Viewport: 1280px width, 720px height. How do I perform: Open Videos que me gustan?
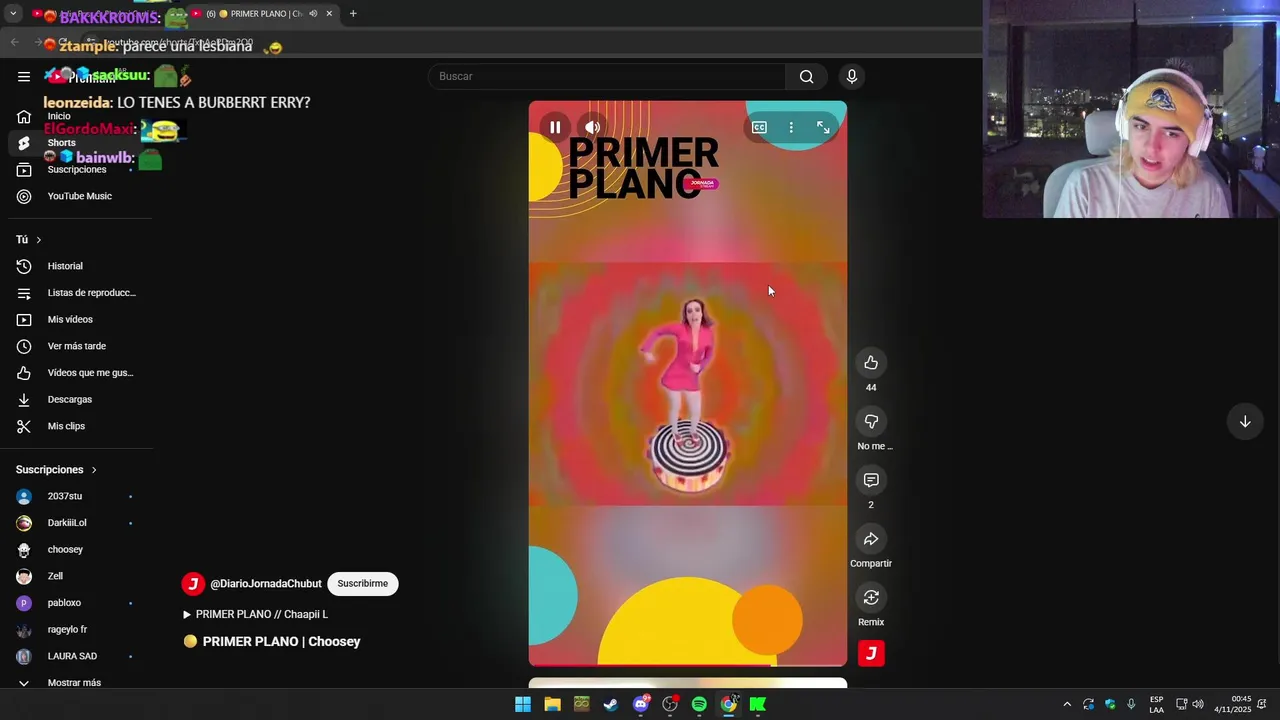click(x=76, y=373)
